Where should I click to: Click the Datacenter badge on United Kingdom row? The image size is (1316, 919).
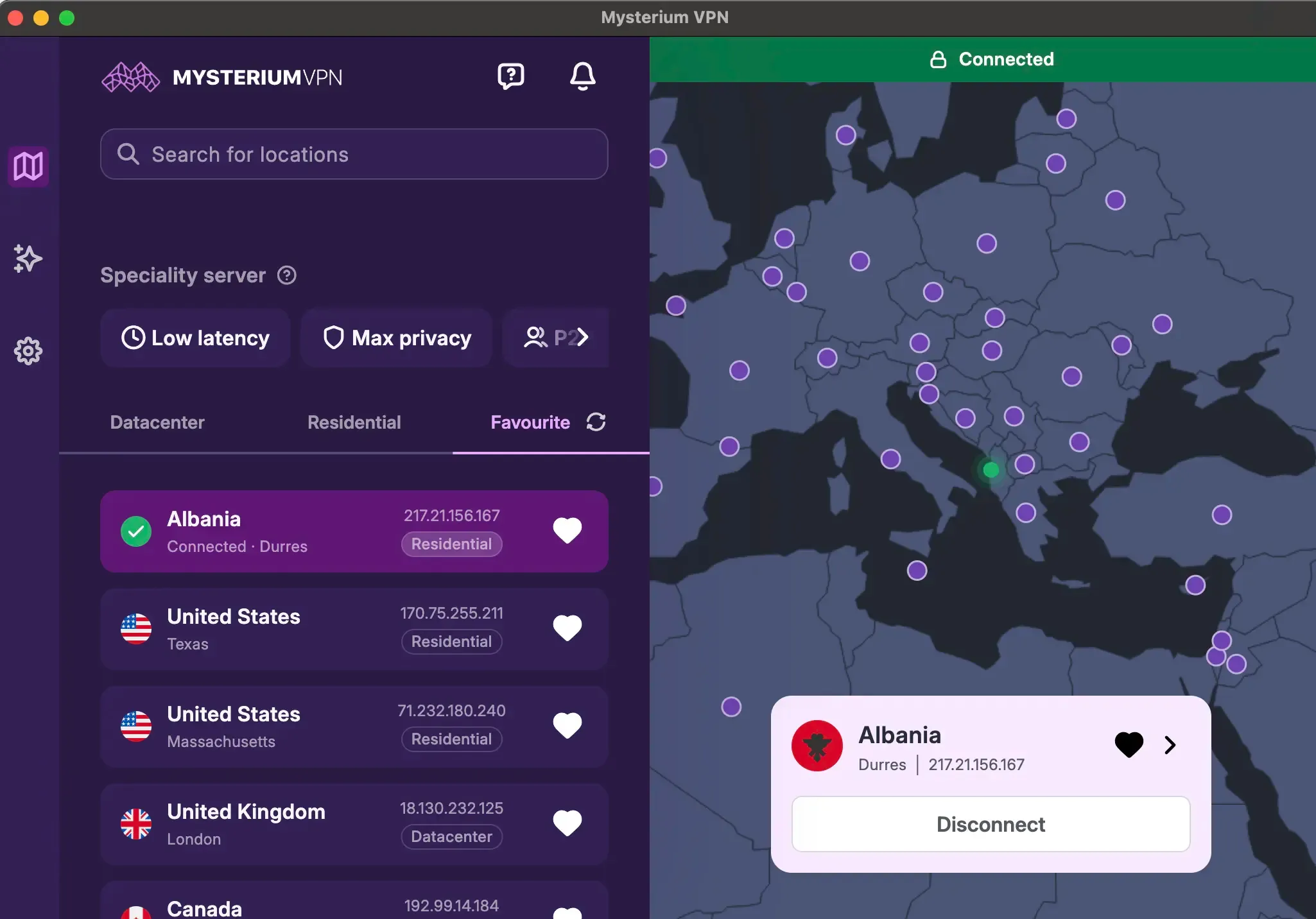[452, 837]
